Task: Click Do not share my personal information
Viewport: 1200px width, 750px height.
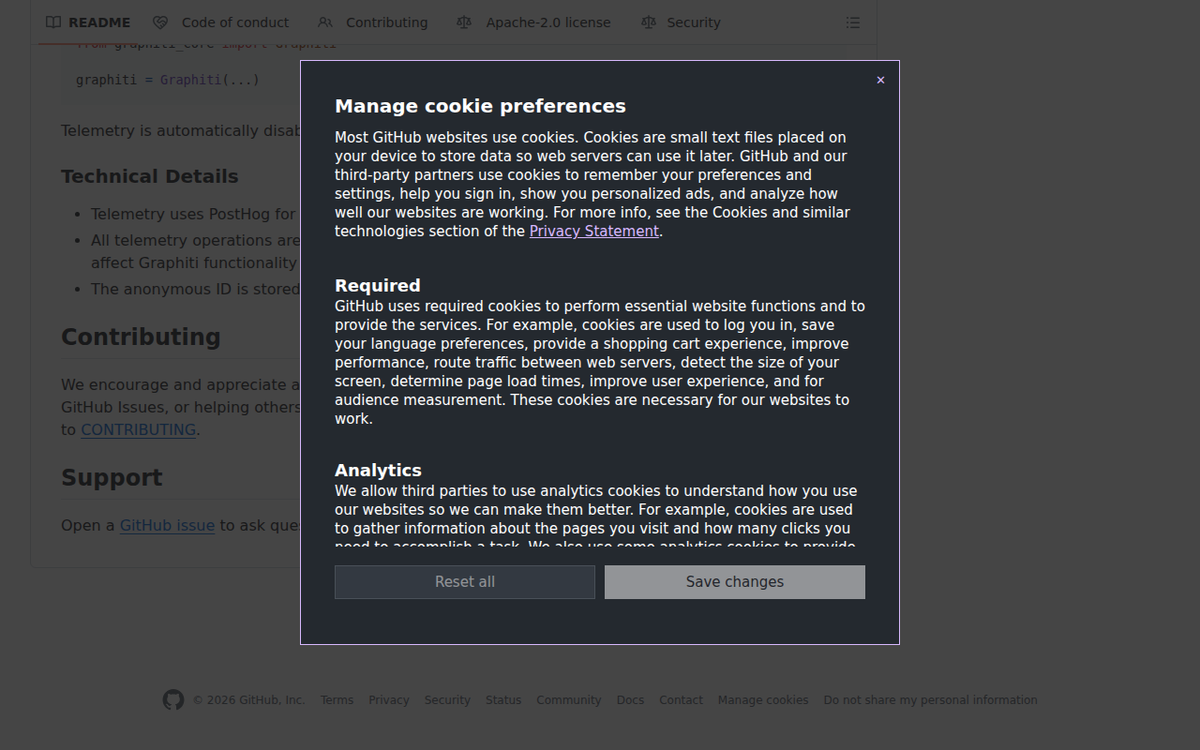Action: pyautogui.click(x=931, y=700)
